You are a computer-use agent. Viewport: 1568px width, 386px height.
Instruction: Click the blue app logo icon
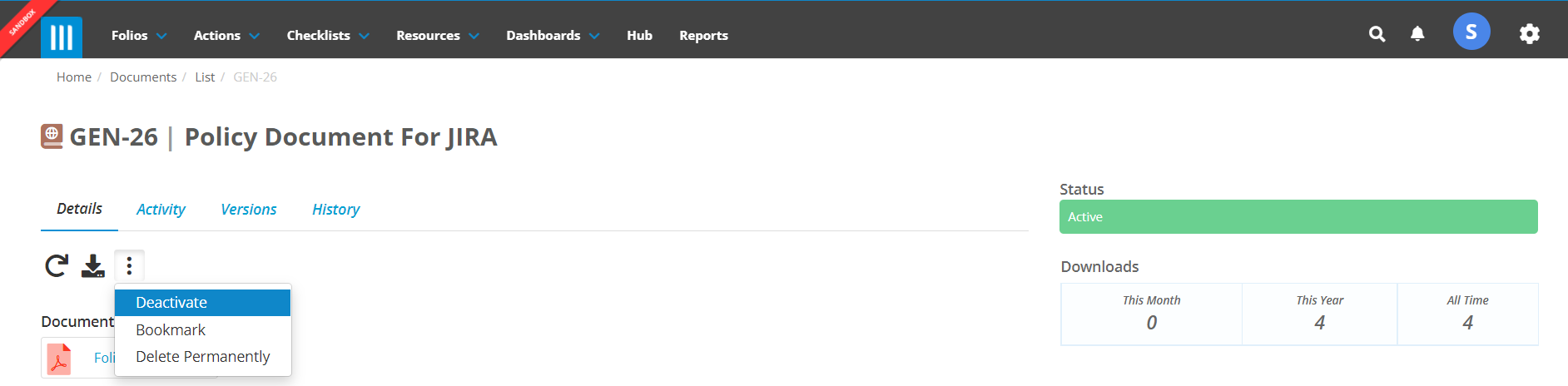coord(62,37)
